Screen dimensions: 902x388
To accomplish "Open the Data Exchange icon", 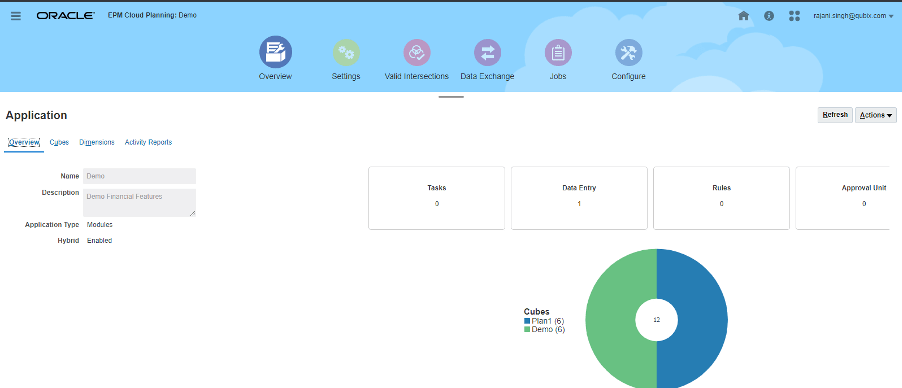I will [487, 53].
